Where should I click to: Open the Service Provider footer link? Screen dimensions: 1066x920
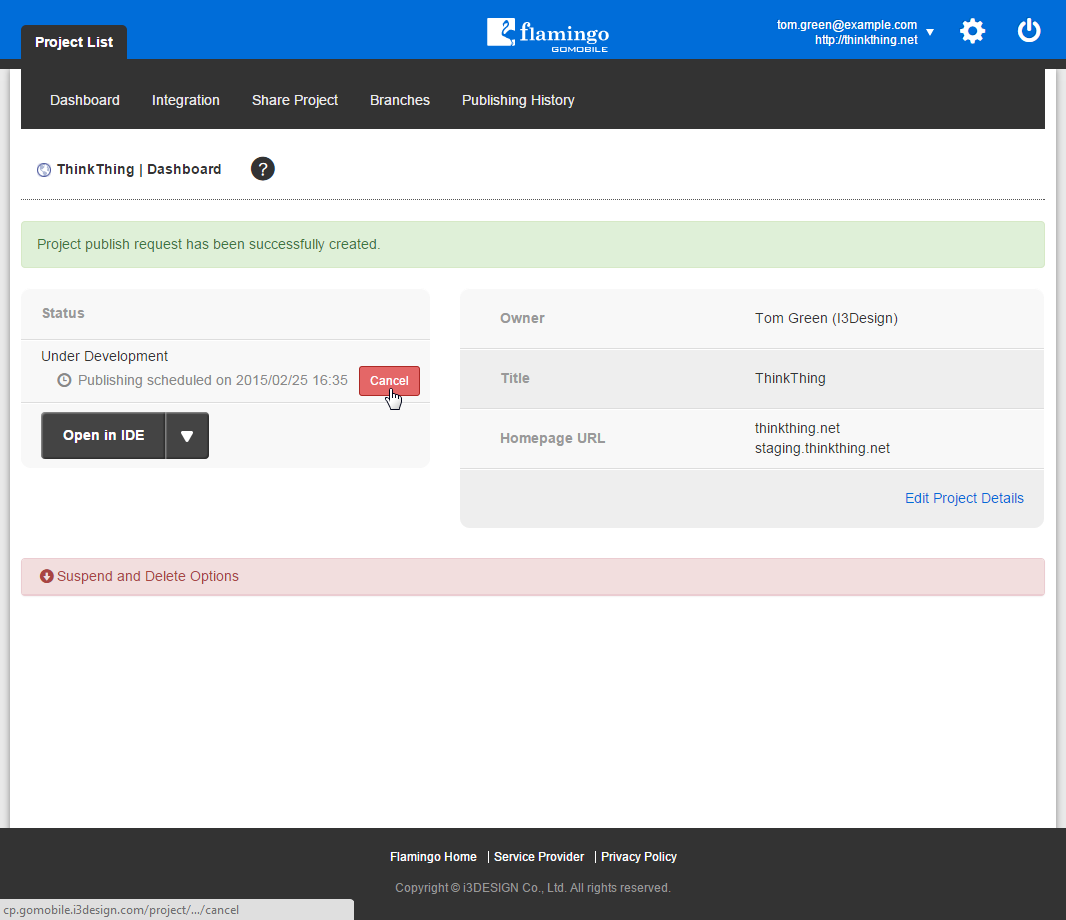pos(538,857)
